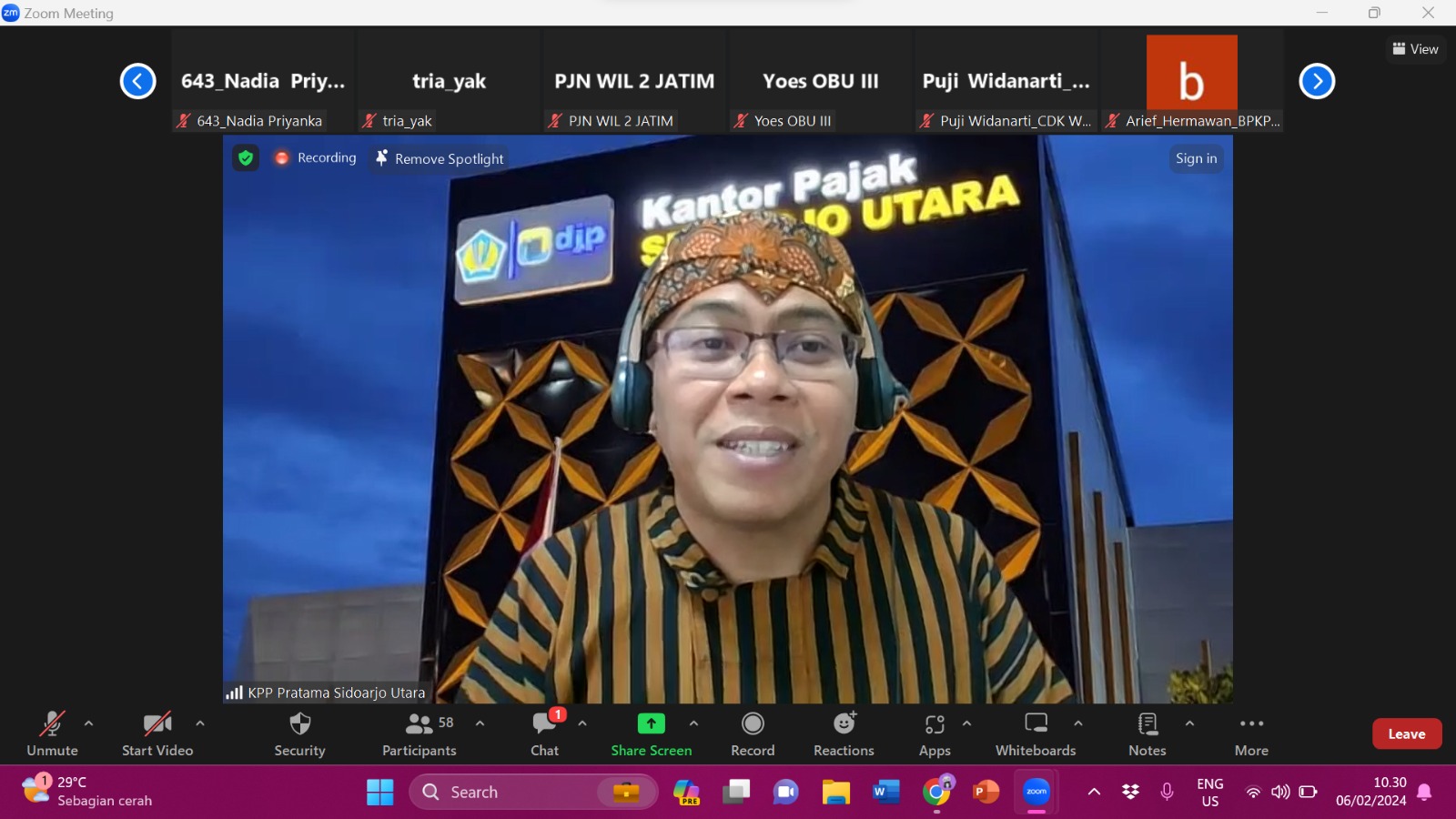The width and height of the screenshot is (1456, 819).
Task: Click the green Share Screen icon
Action: click(x=651, y=723)
